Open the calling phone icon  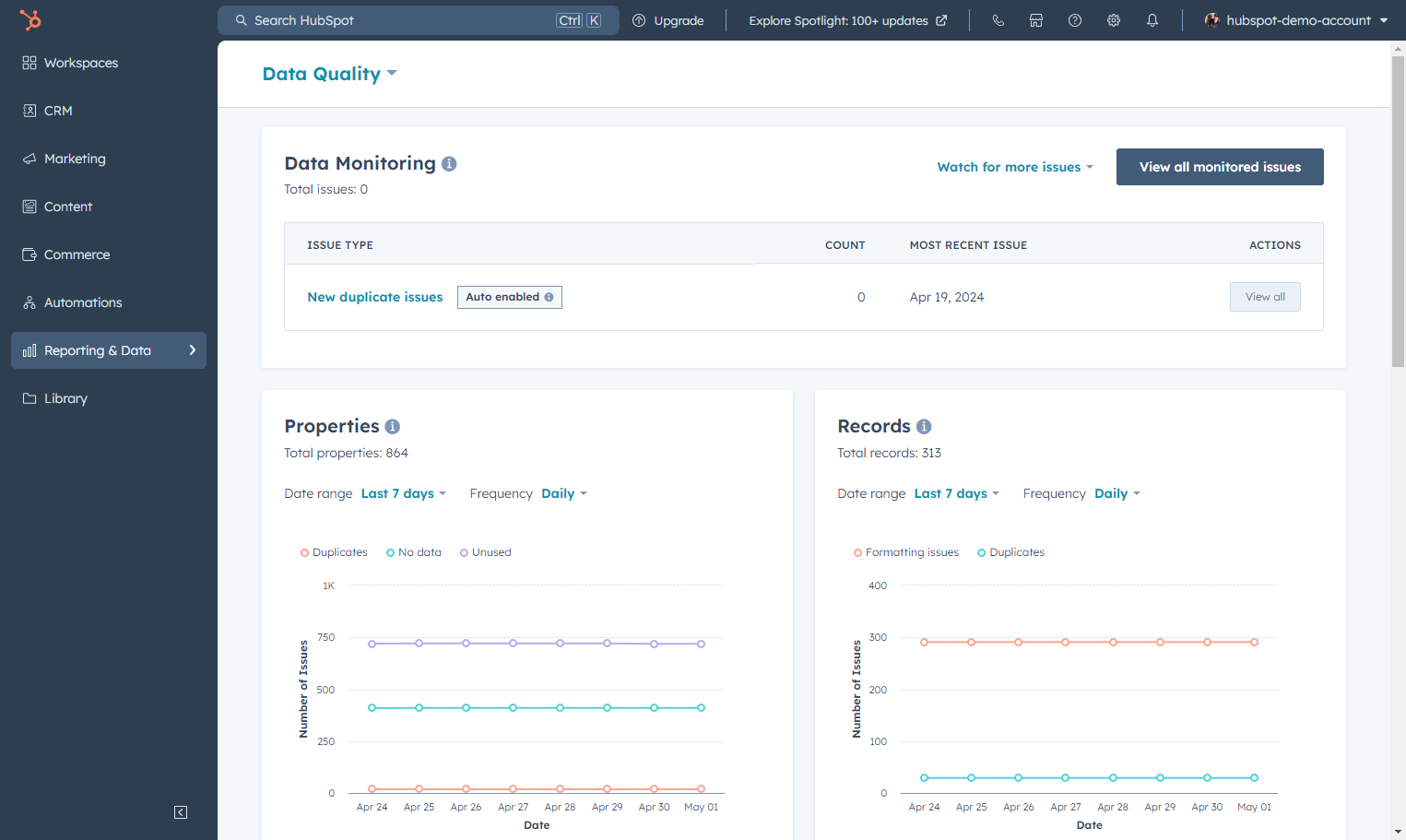coord(998,20)
